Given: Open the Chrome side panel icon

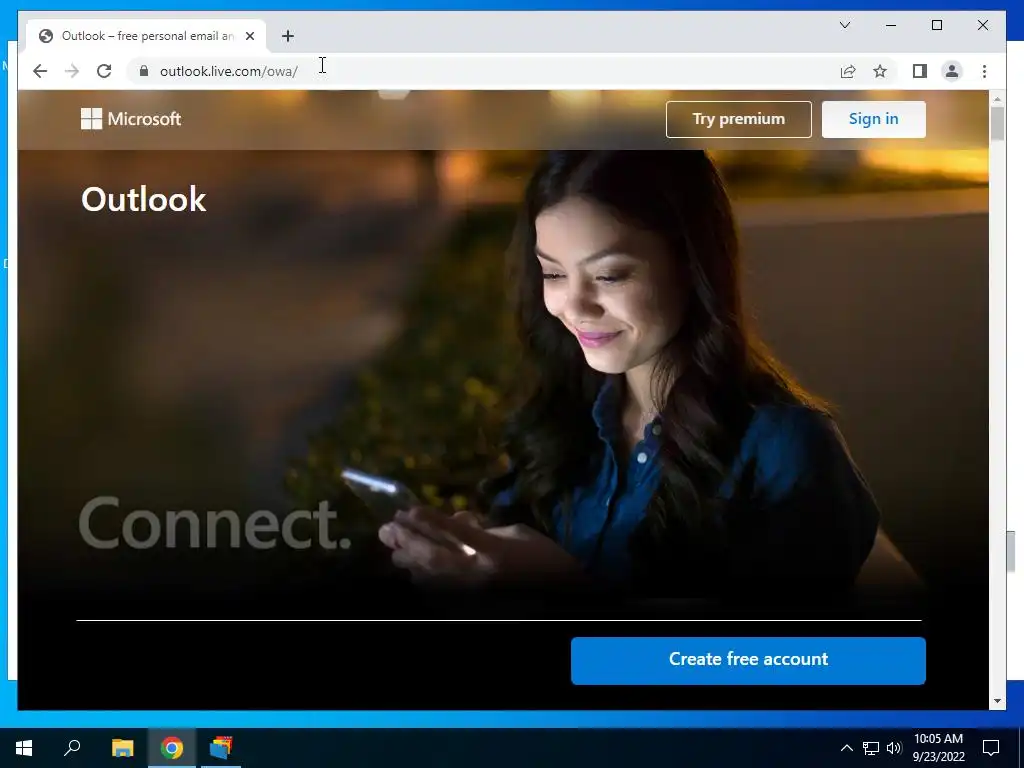Looking at the screenshot, I should [x=920, y=71].
